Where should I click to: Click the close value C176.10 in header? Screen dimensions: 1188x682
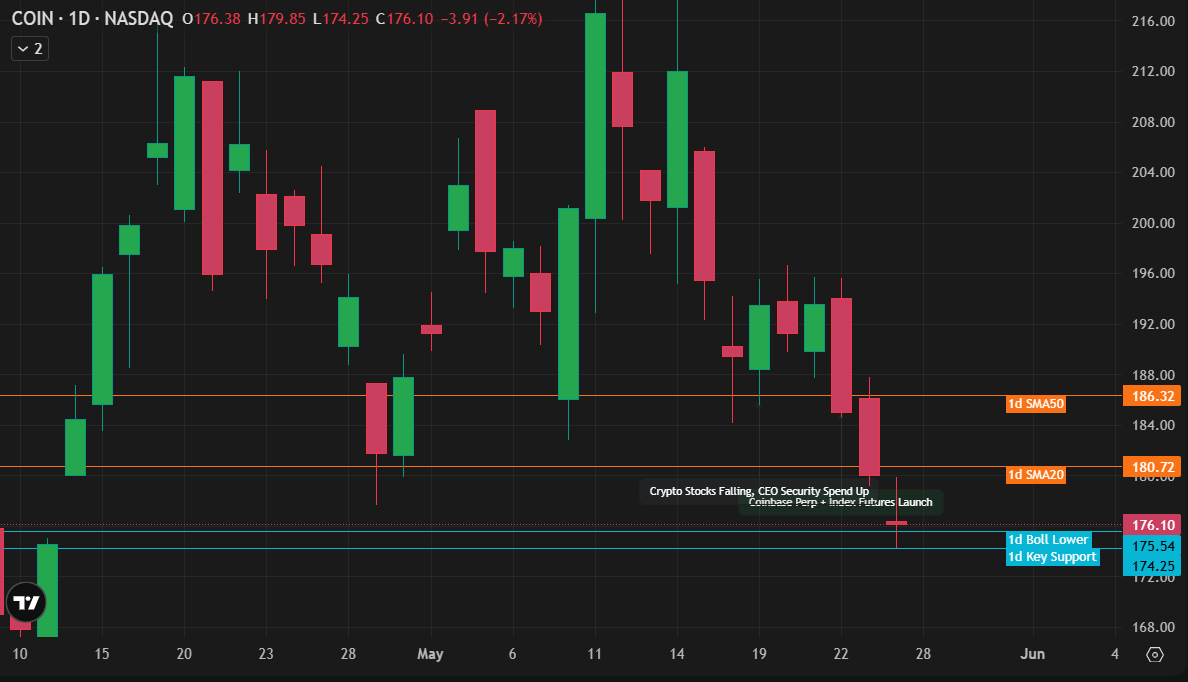(x=405, y=18)
